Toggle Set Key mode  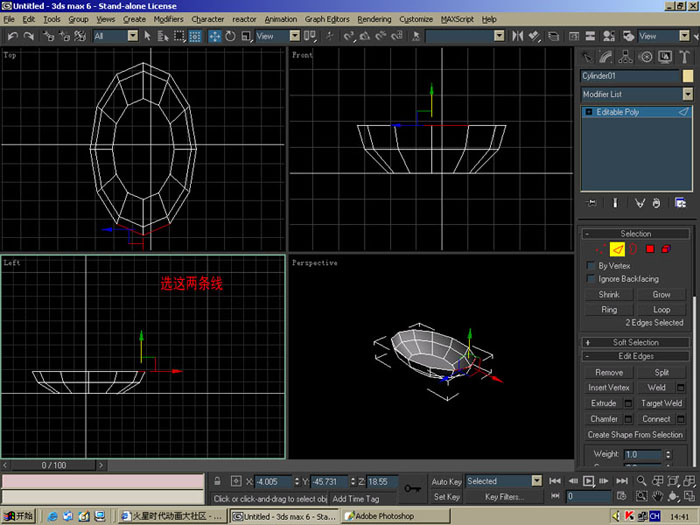[x=446, y=496]
